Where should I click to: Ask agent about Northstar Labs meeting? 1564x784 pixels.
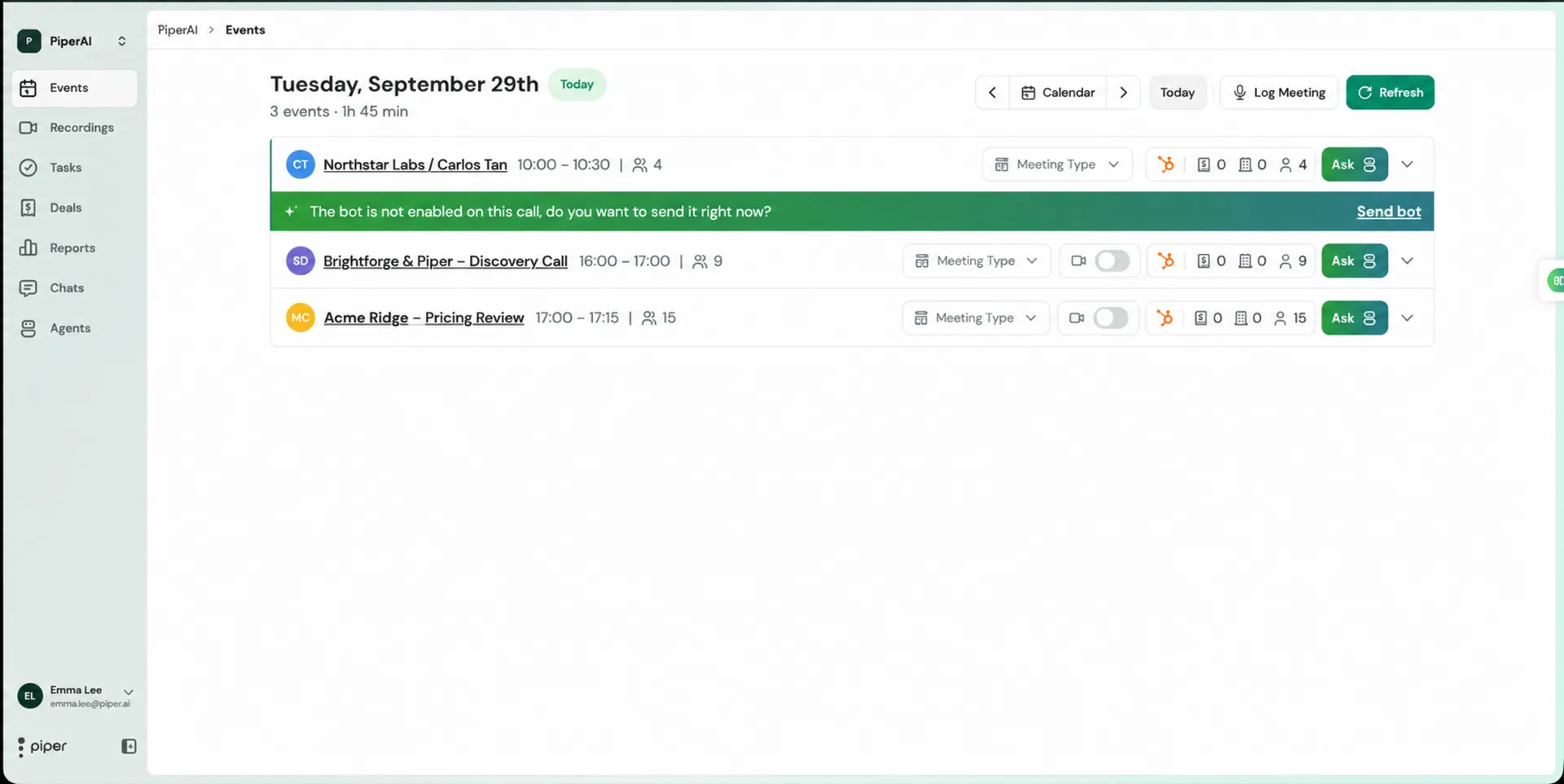[x=1354, y=164]
